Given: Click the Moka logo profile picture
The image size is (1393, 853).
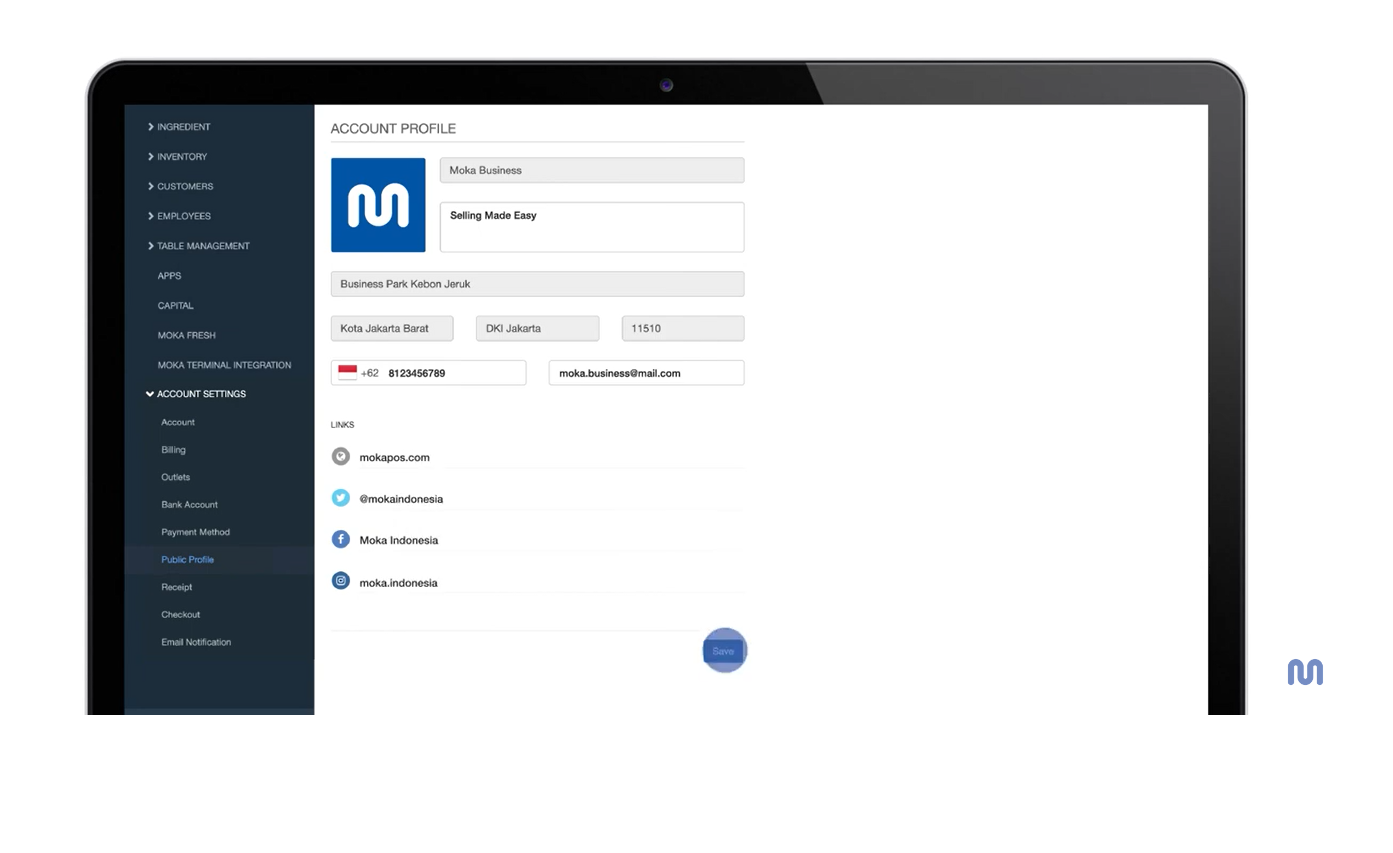Looking at the screenshot, I should click(x=378, y=205).
